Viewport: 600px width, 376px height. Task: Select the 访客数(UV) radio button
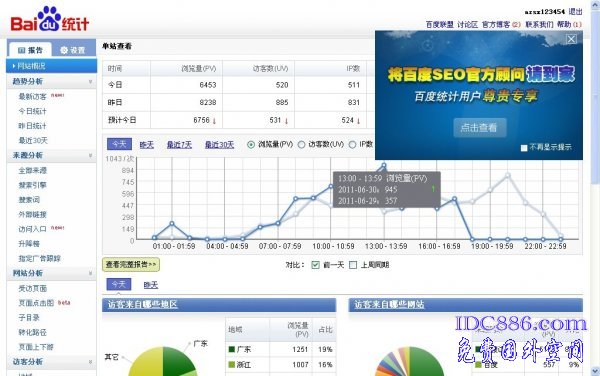302,145
